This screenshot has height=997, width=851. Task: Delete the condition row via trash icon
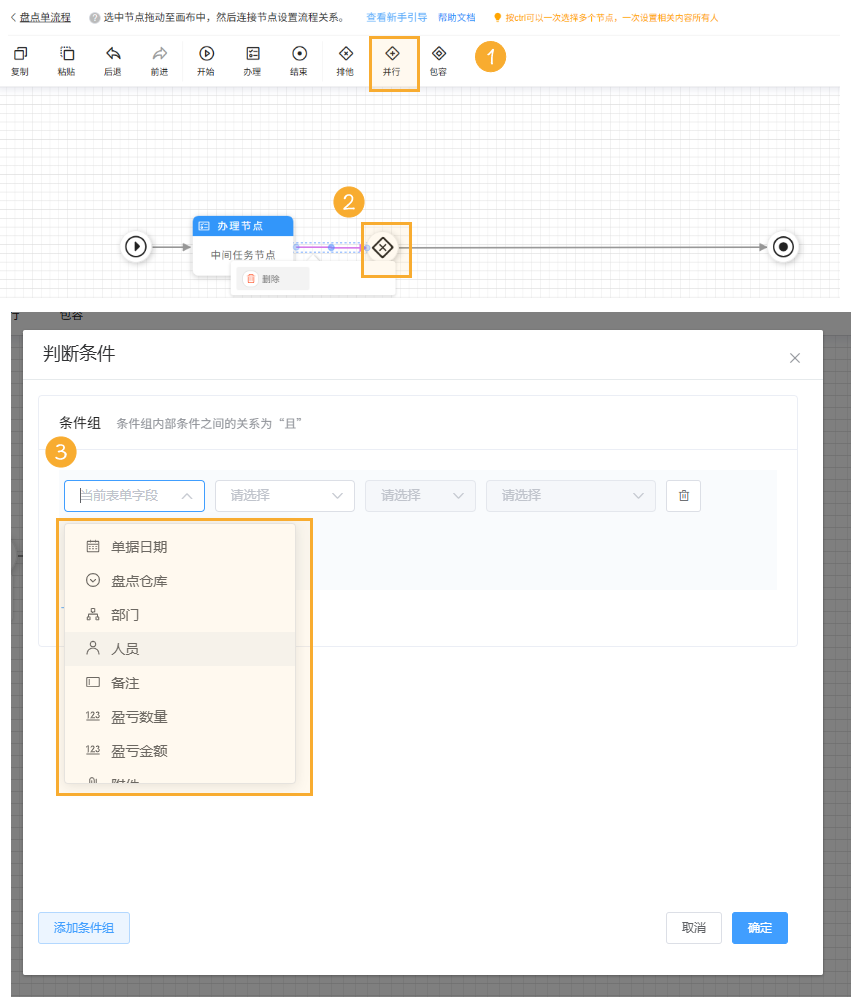tap(683, 495)
